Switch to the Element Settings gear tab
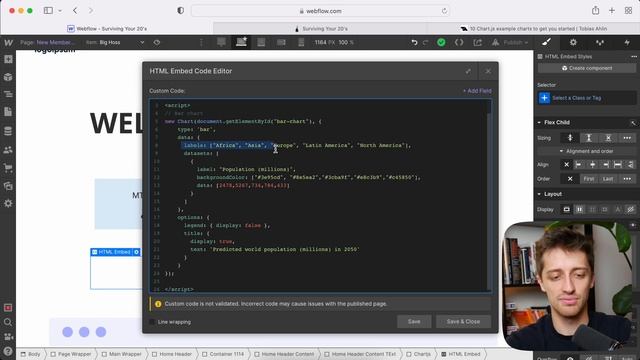 click(573, 42)
